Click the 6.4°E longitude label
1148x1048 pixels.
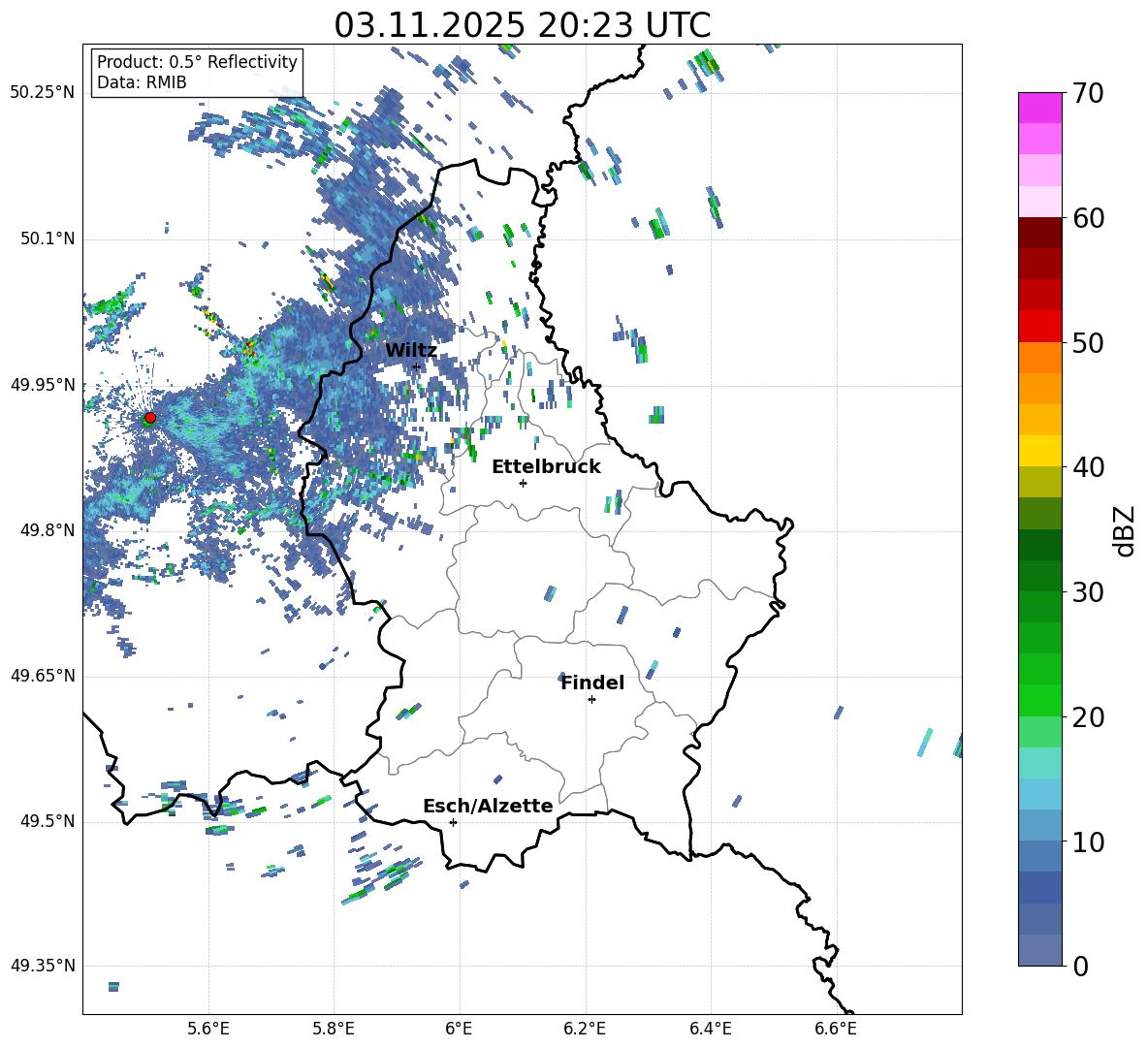tap(710, 1029)
